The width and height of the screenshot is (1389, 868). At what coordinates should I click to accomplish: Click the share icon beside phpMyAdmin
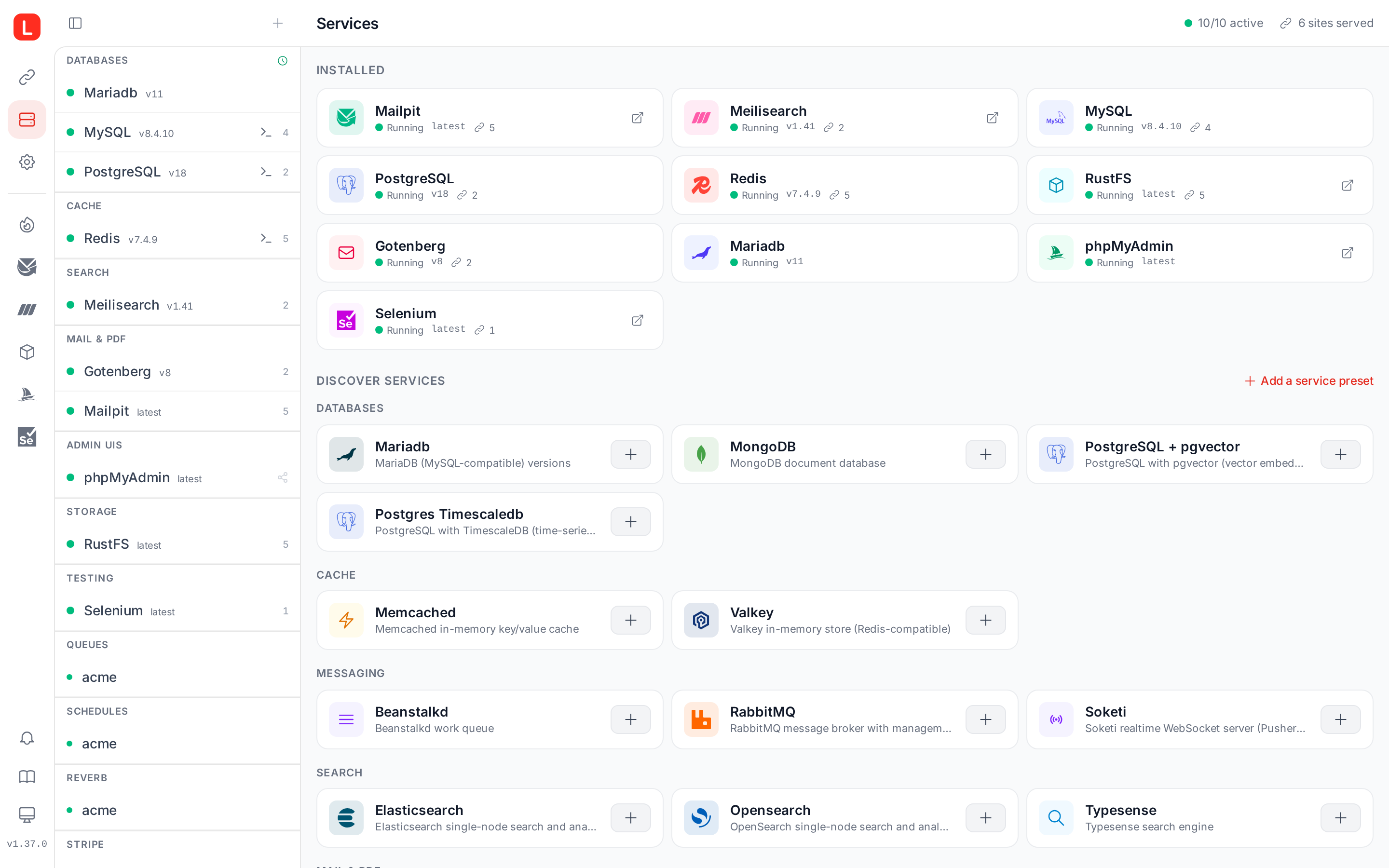coord(283,477)
